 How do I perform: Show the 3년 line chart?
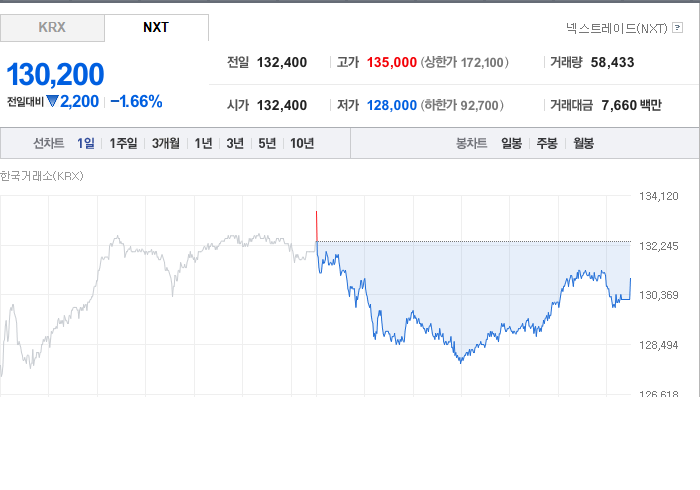235,143
